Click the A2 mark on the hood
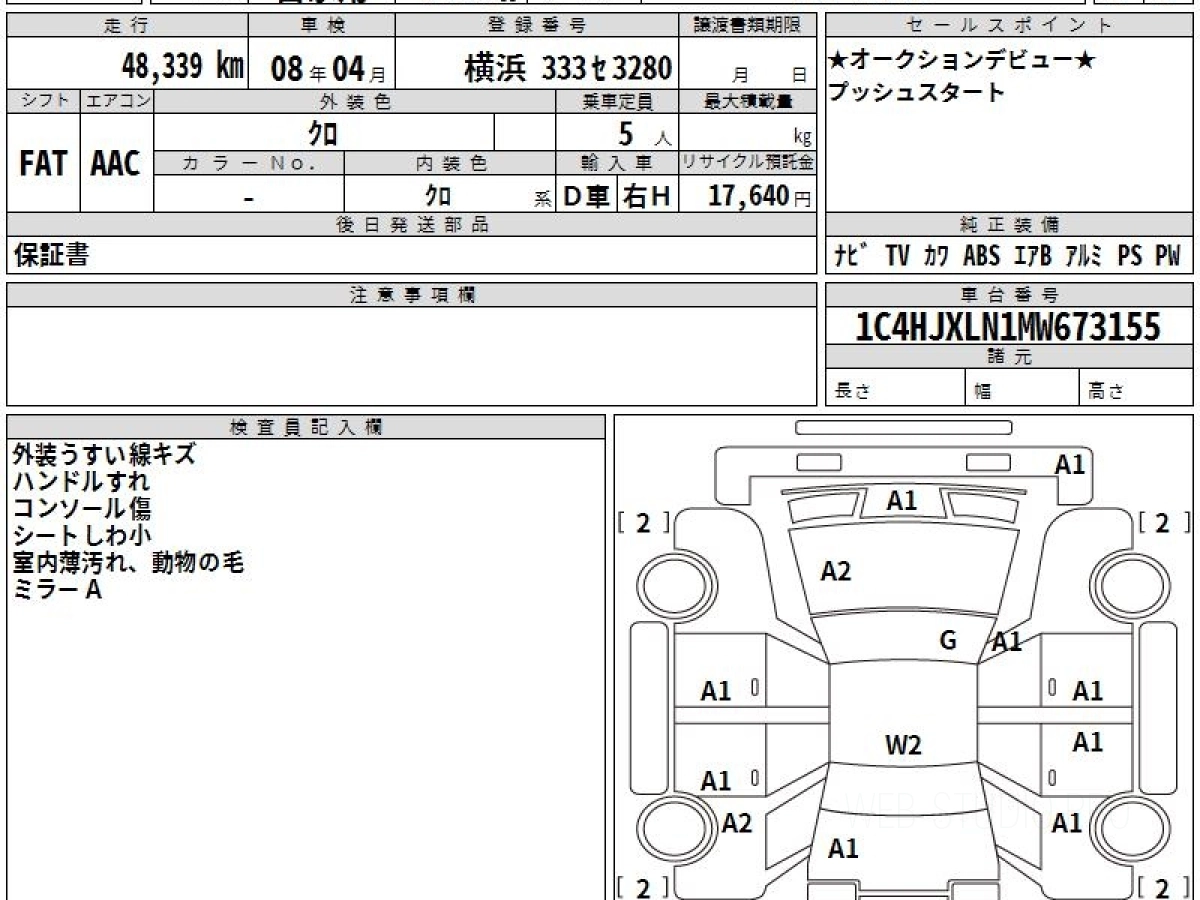Screen dimensions: 1200x900 (x=836, y=571)
